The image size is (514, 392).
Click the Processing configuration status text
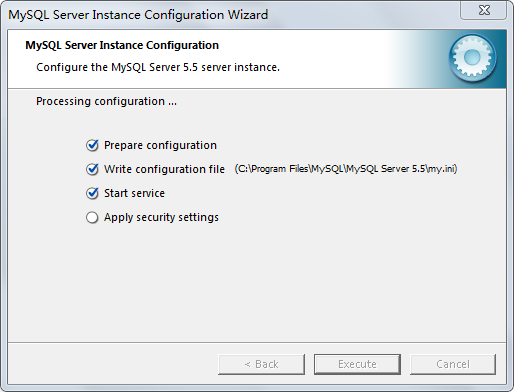pyautogui.click(x=106, y=101)
